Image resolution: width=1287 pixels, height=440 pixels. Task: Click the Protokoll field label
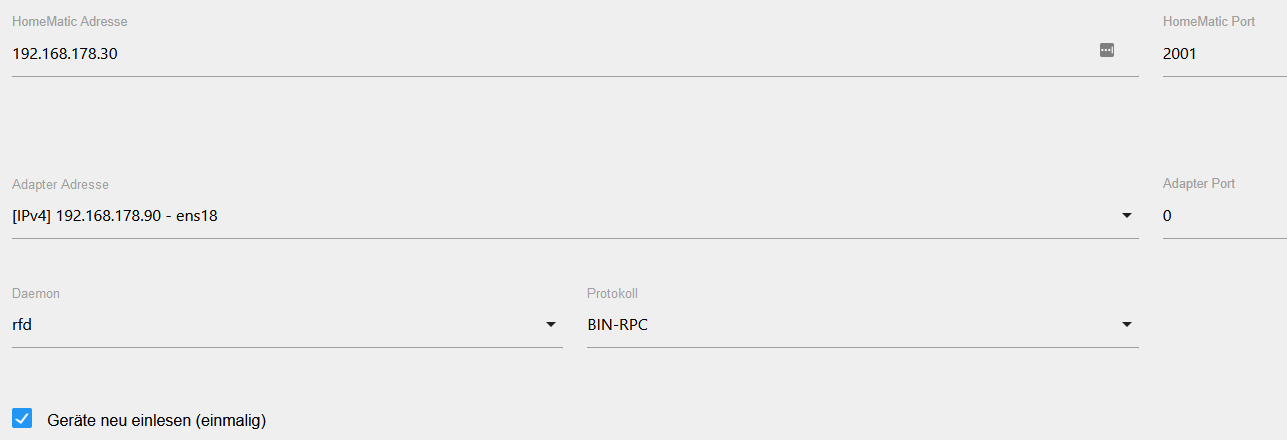(612, 293)
